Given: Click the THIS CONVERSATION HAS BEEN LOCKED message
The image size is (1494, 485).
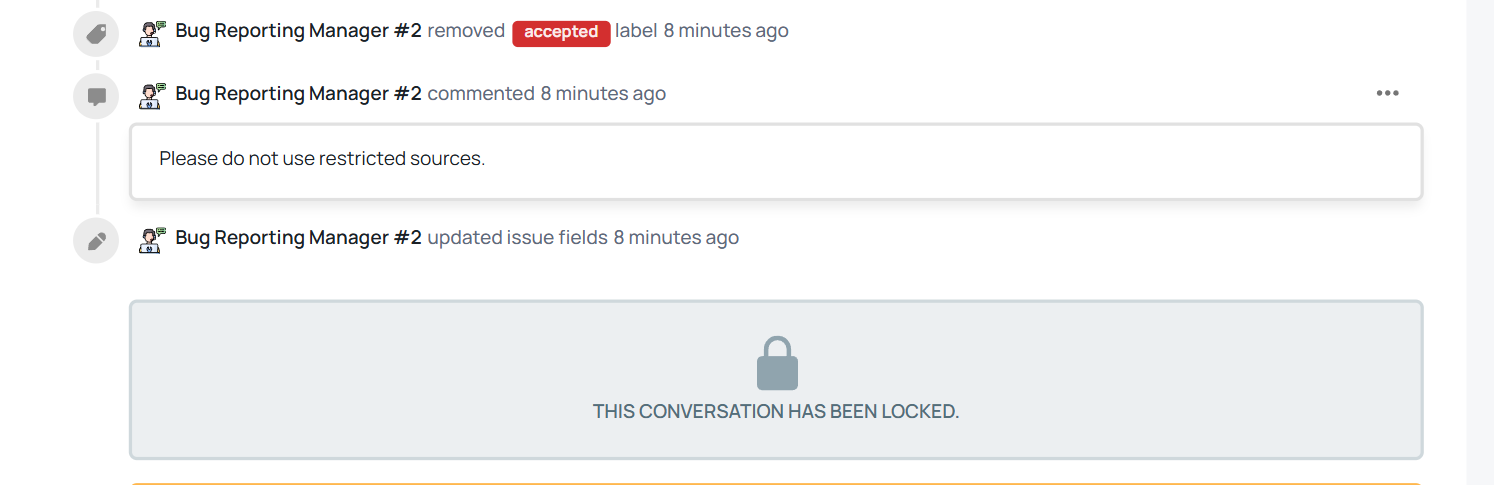Looking at the screenshot, I should [x=776, y=411].
